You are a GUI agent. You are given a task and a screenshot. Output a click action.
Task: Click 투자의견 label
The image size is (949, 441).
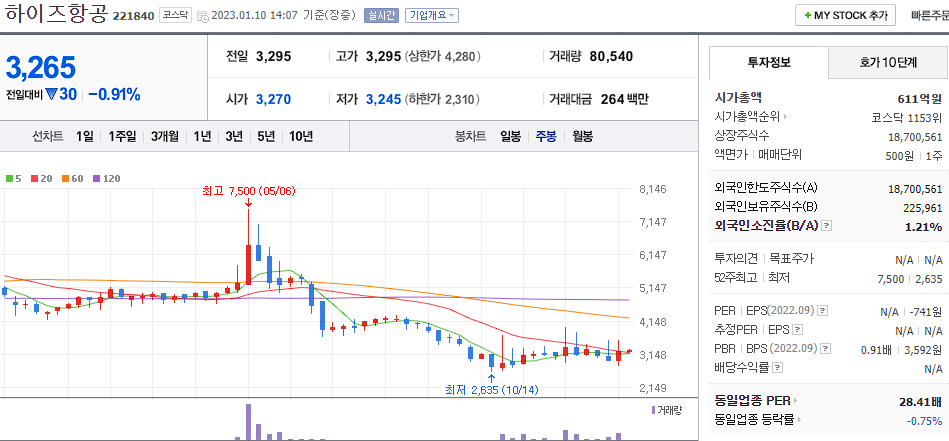(x=736, y=259)
